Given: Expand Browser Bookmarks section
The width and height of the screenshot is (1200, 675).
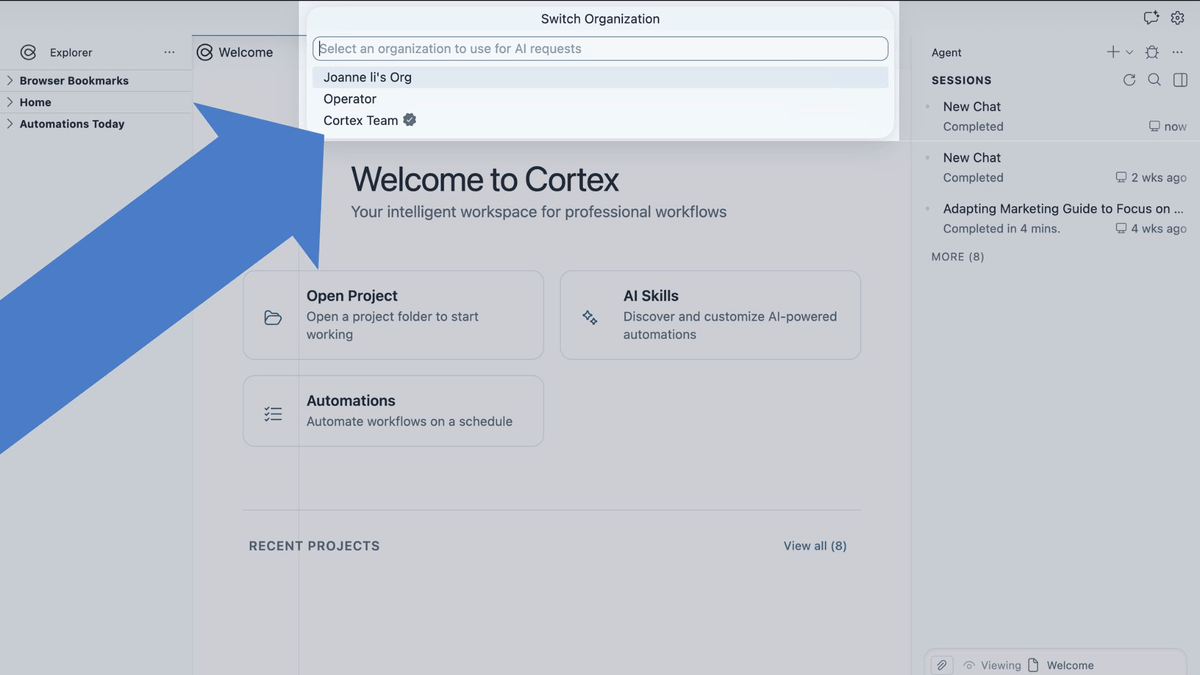Looking at the screenshot, I should pos(73,81).
